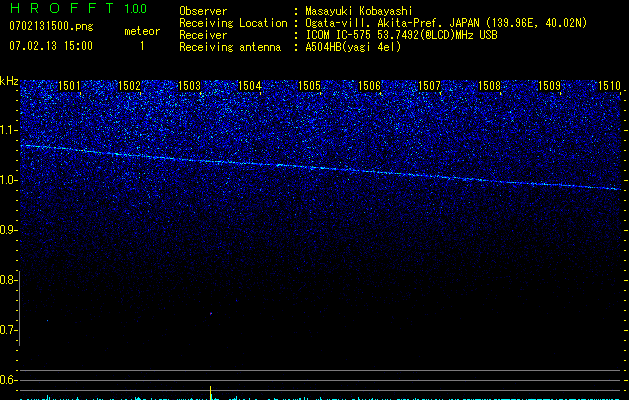Click the Receiving Location field label
The width and height of the screenshot is (629, 400).
233,23
